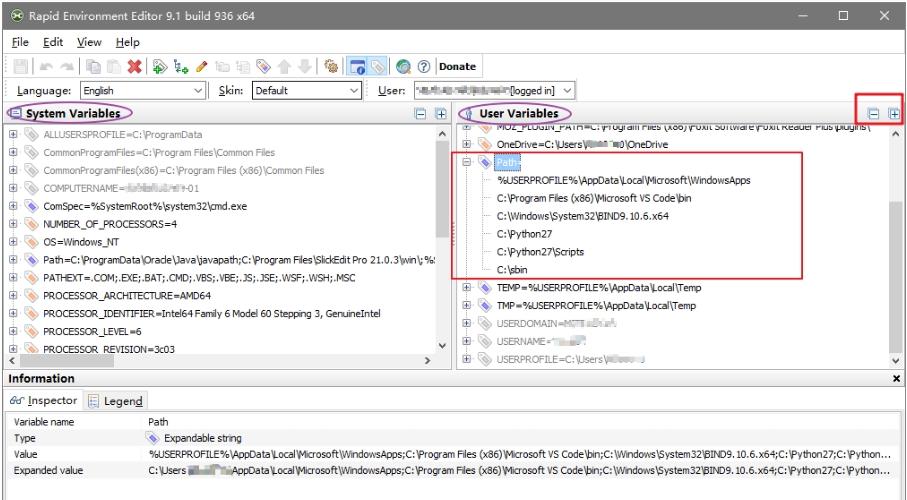Add a new variable with green-plus tag icon
907x500 pixels.
click(160, 67)
